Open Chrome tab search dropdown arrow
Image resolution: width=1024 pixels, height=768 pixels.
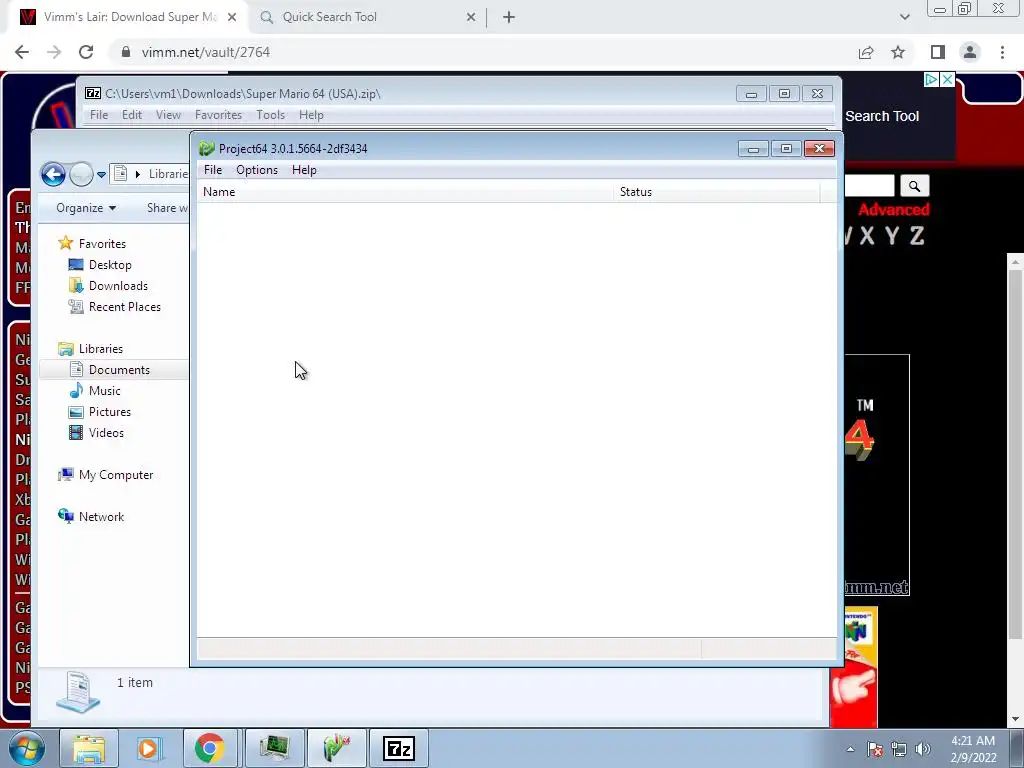pos(904,17)
